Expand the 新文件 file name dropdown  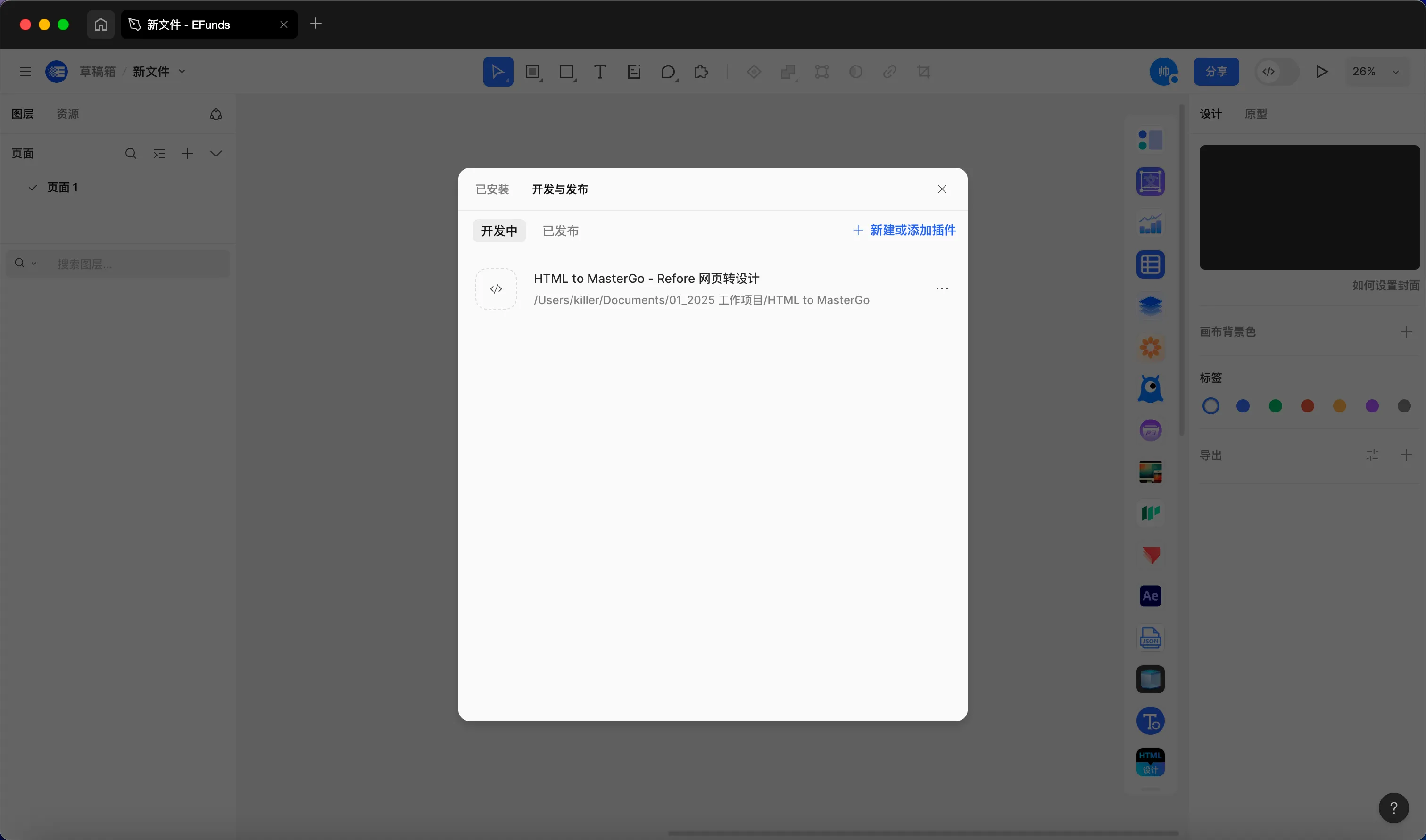pyautogui.click(x=182, y=72)
